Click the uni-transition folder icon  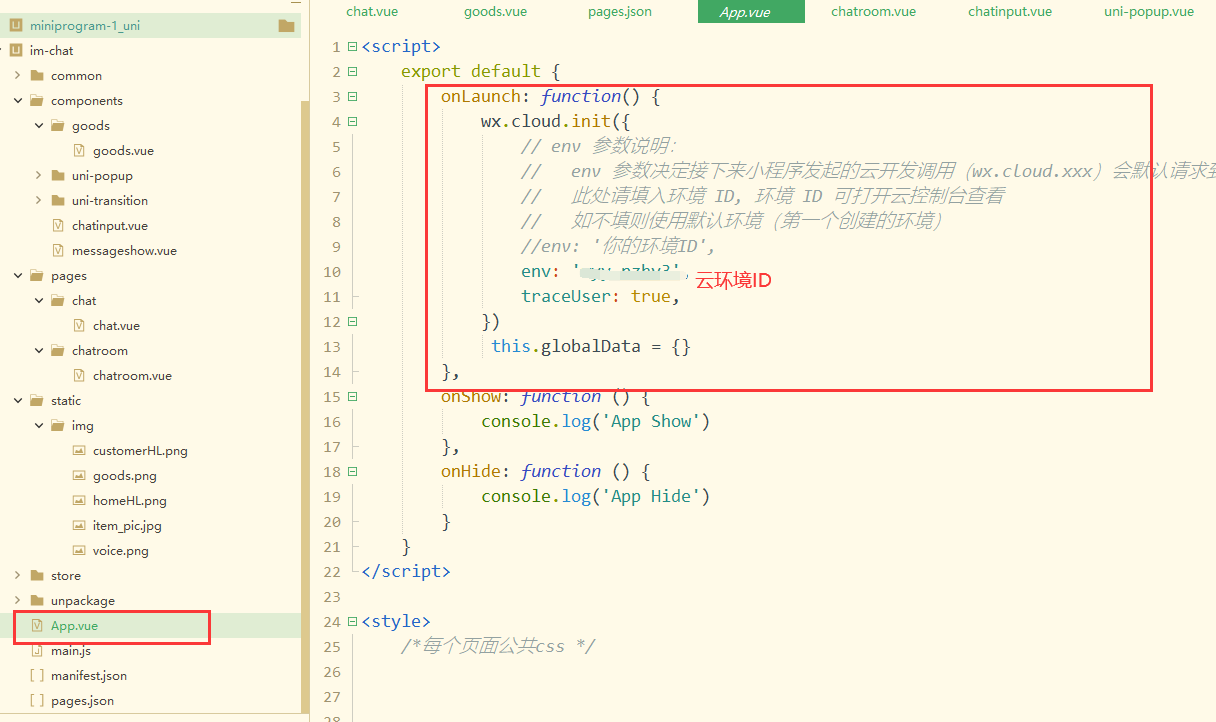(58, 200)
